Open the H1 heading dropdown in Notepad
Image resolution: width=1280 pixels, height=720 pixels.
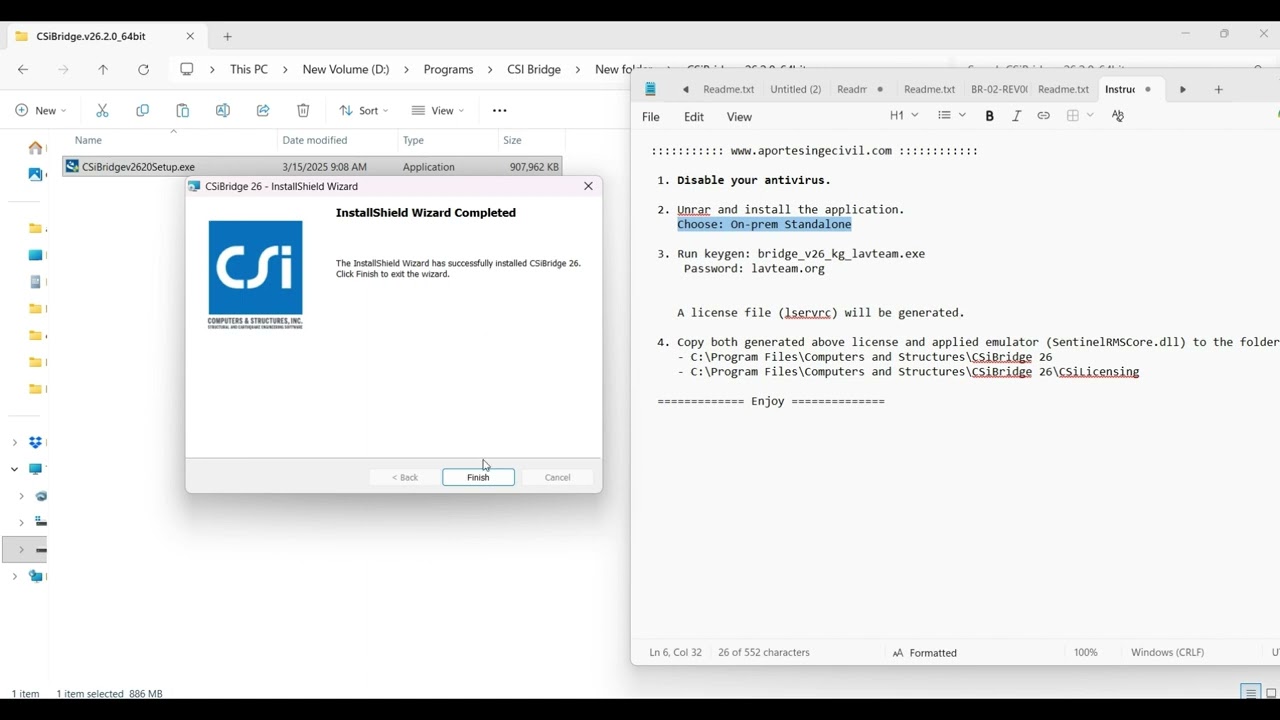pyautogui.click(x=904, y=116)
